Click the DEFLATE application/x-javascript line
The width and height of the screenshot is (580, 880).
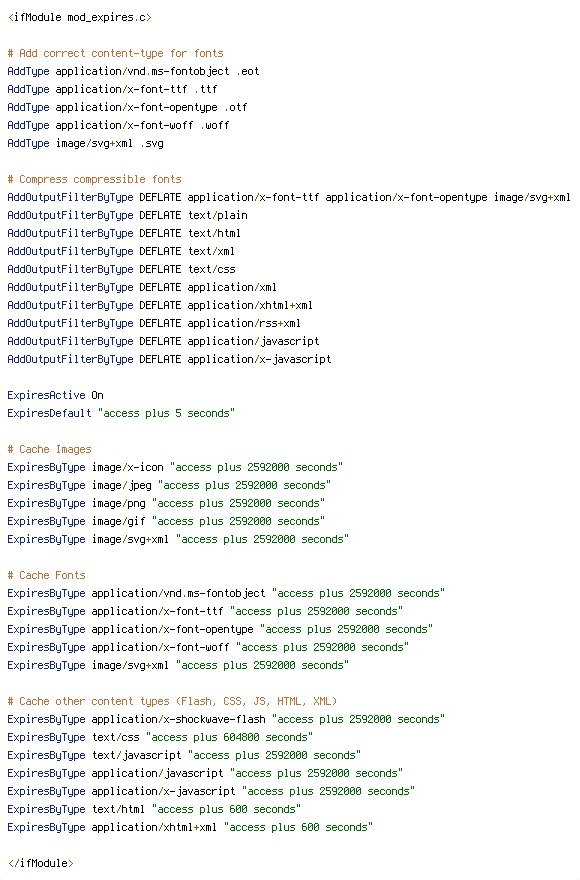pyautogui.click(x=169, y=359)
